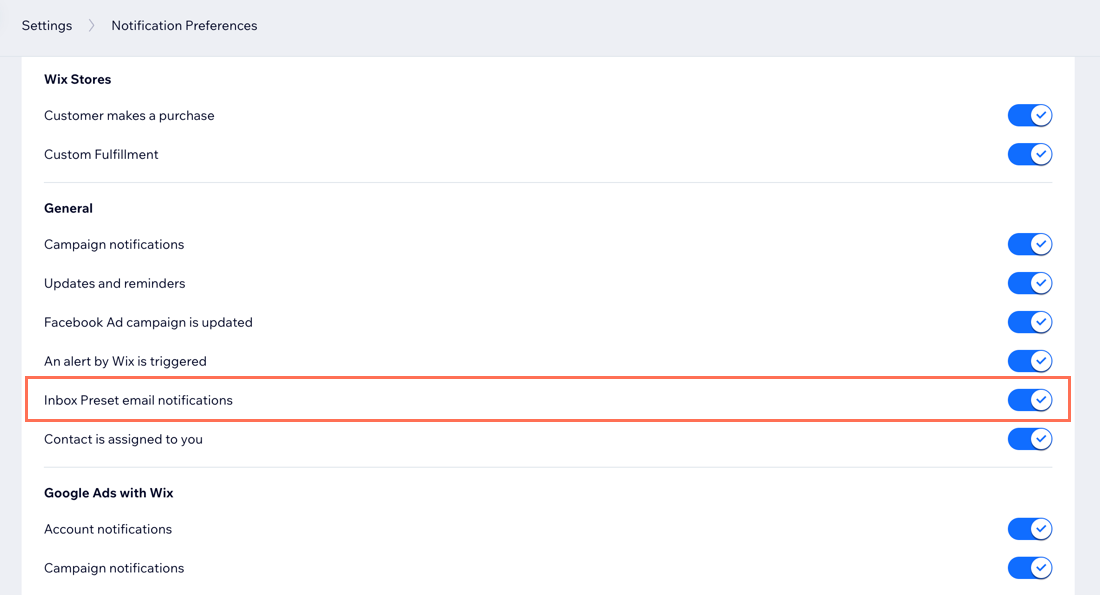Toggle Customer makes a purchase notification
The width and height of the screenshot is (1100, 595).
[1030, 115]
